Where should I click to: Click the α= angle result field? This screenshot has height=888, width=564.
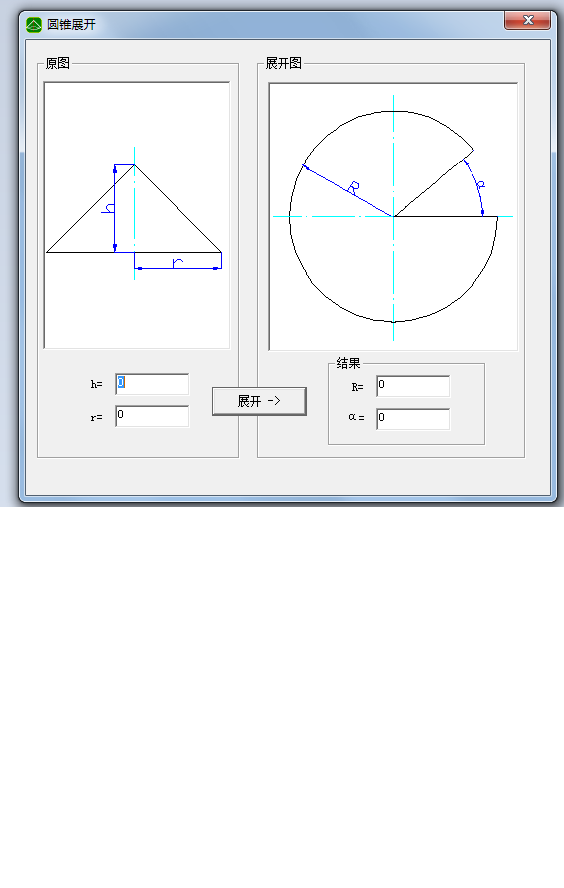[x=413, y=419]
